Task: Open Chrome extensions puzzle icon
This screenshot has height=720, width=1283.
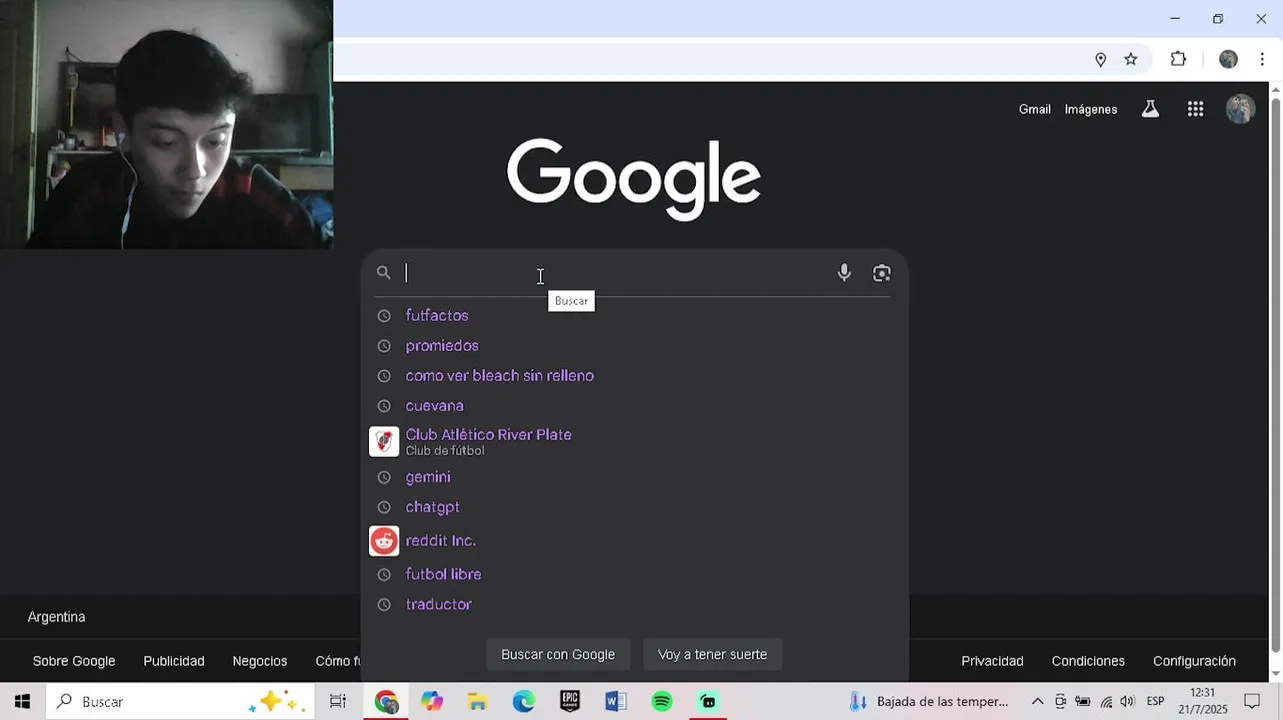Action: (x=1178, y=60)
